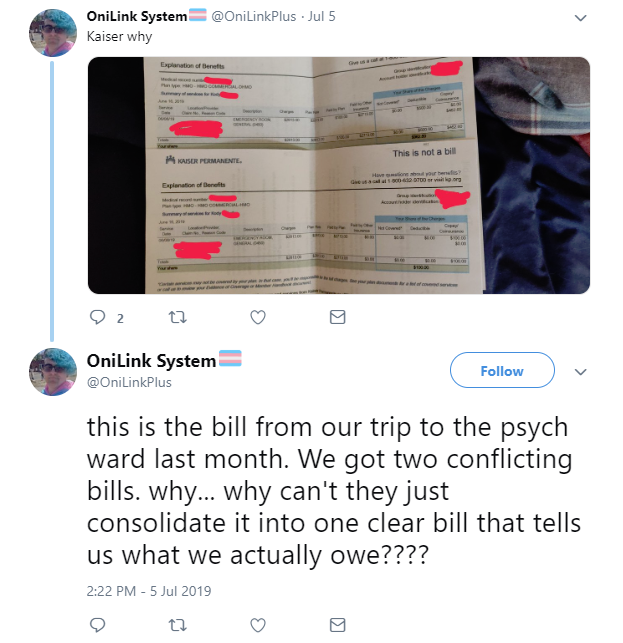Open @OniLinkPlus handle under main tweet name
The image size is (623, 643).
pyautogui.click(x=129, y=382)
